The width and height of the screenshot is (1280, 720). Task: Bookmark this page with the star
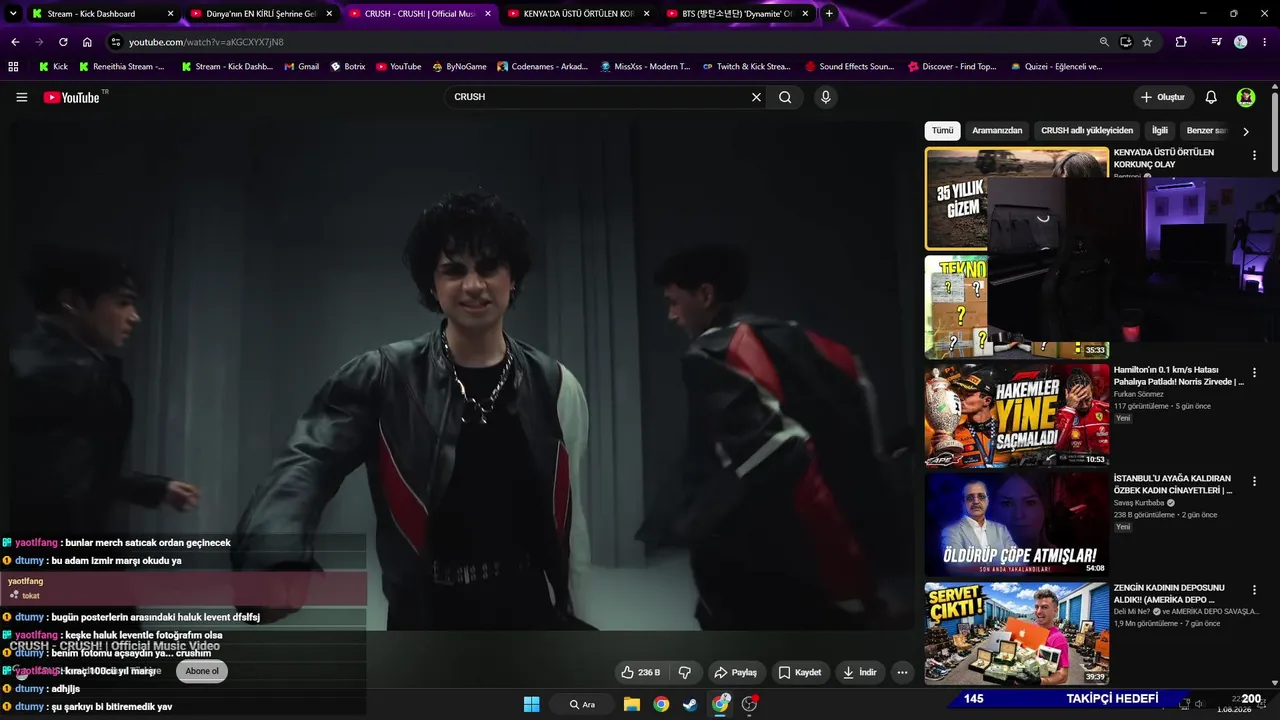[1147, 42]
